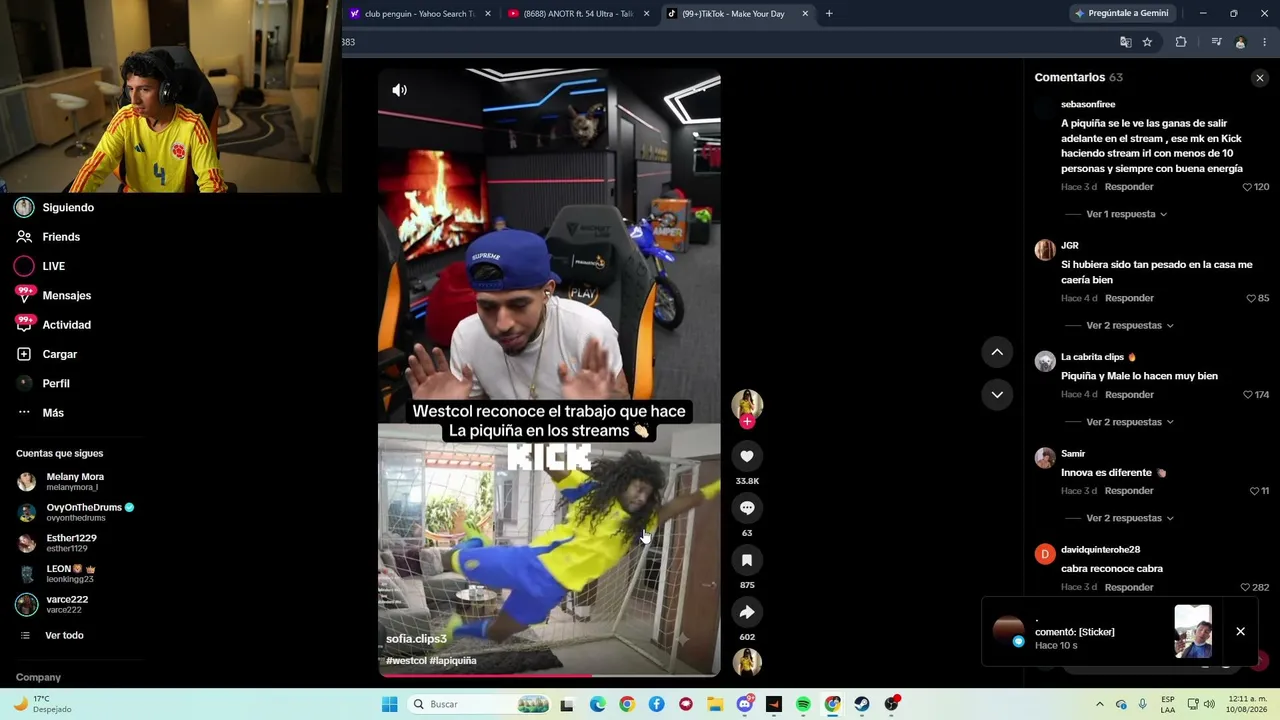1280x720 pixels.
Task: Click the taskbar Buscar search box
Action: pos(480,704)
